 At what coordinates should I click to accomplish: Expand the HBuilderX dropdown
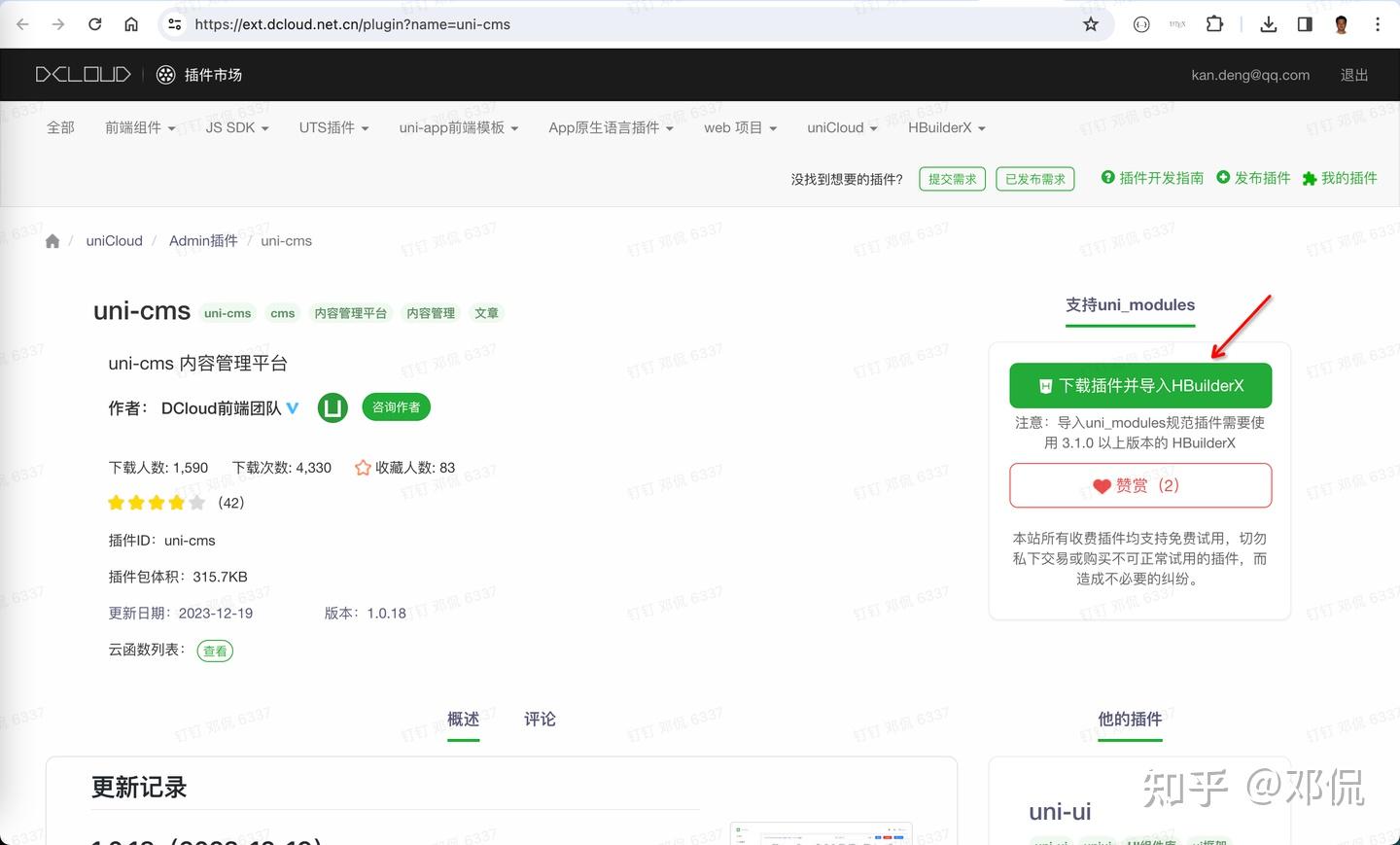point(947,127)
